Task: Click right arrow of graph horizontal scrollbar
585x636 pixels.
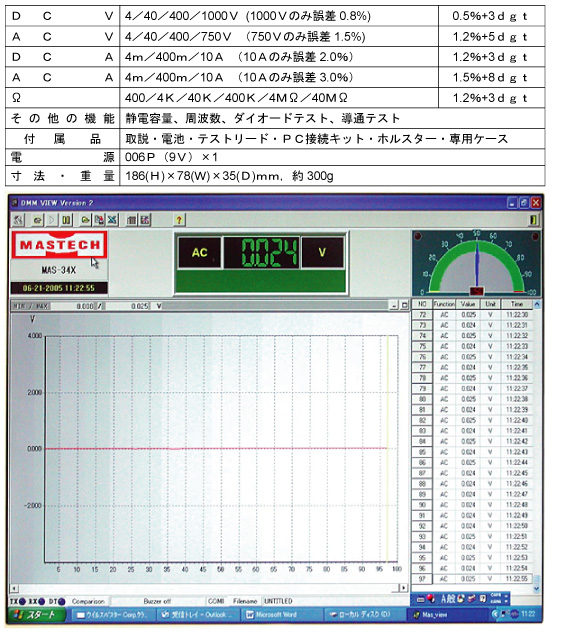Action: click(x=403, y=588)
